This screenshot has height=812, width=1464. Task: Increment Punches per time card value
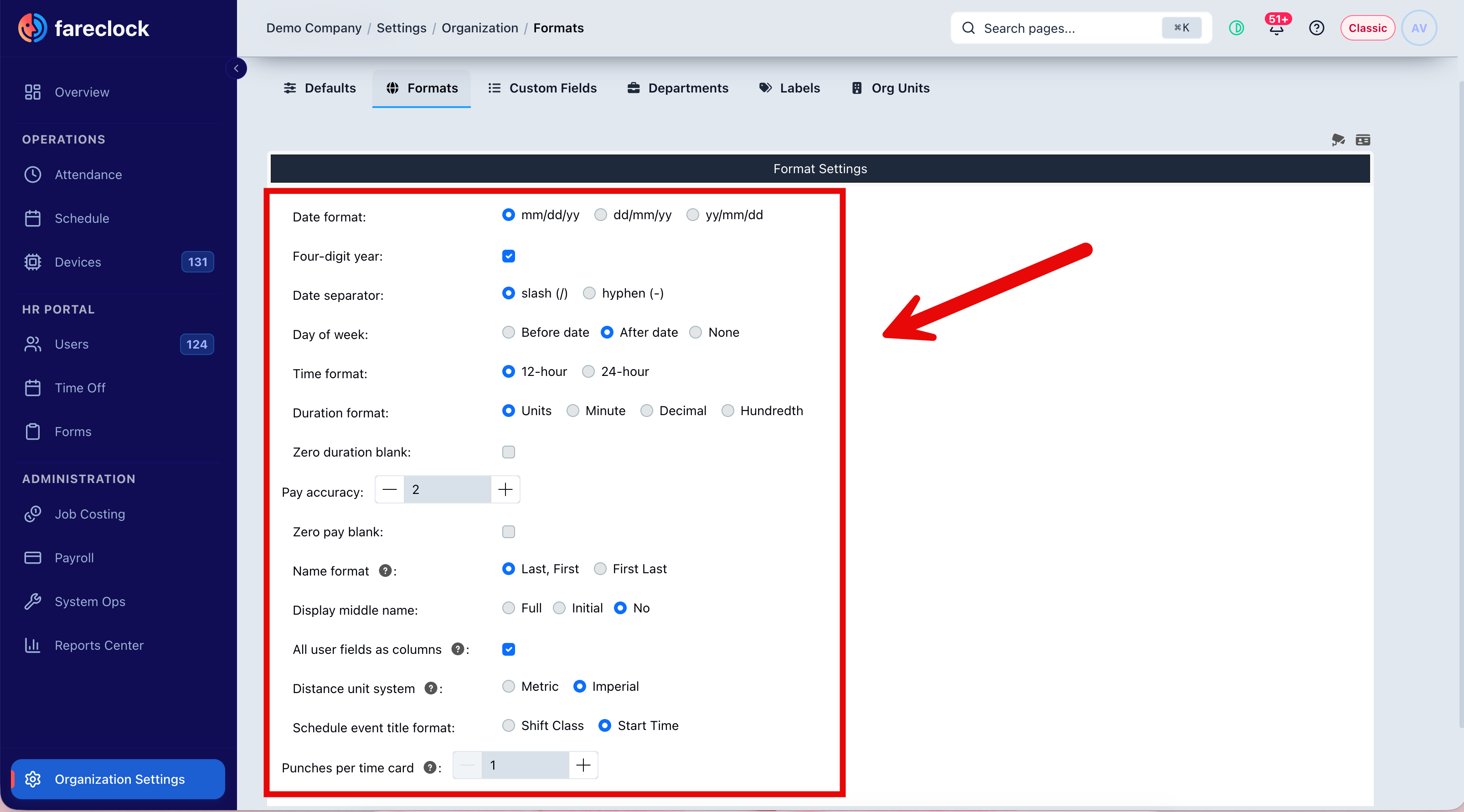(583, 766)
